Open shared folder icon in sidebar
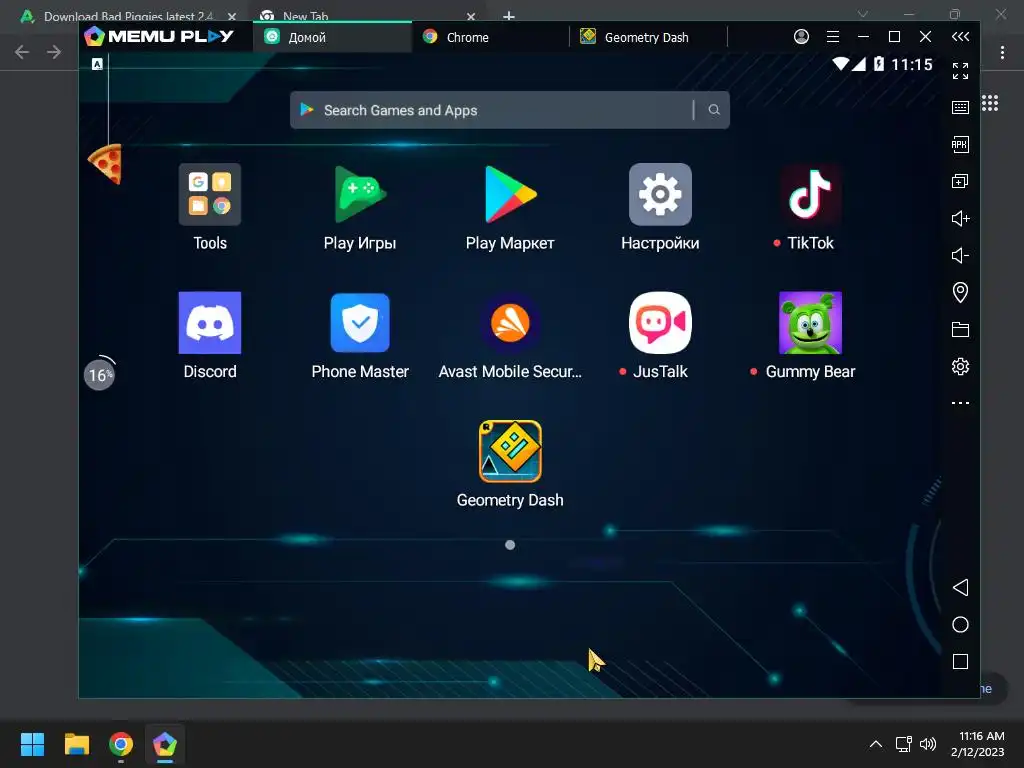 click(x=960, y=329)
